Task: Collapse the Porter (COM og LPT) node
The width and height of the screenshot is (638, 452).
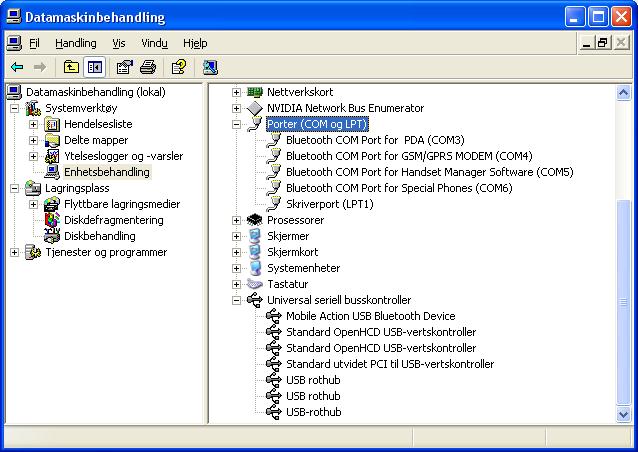Action: pyautogui.click(x=236, y=124)
